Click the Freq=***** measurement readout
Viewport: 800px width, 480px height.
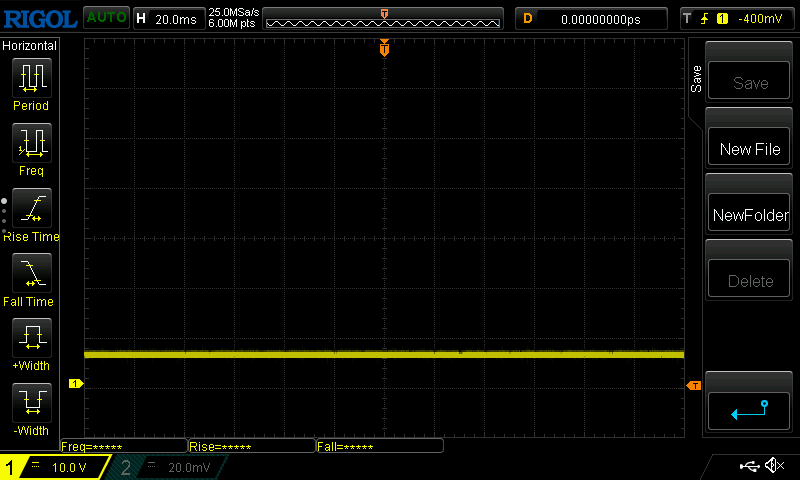pos(124,446)
